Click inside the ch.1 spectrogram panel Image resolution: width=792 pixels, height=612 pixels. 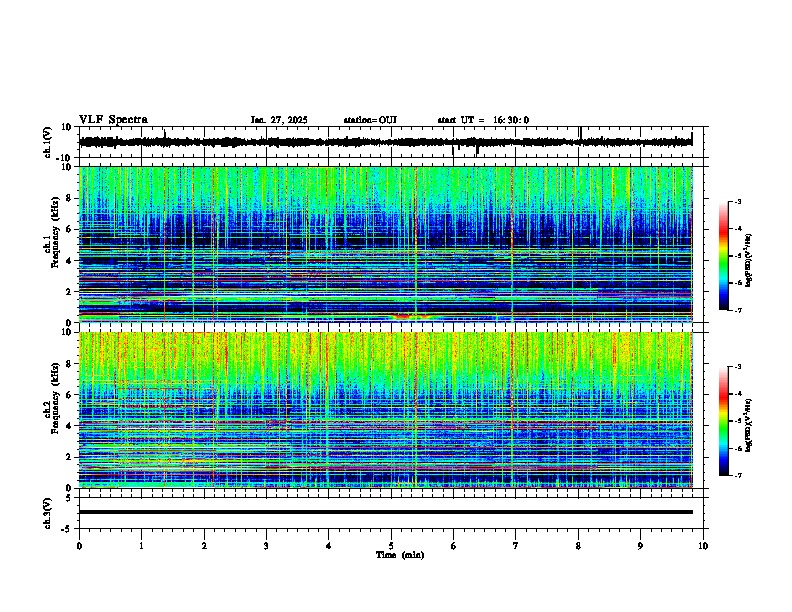(x=386, y=244)
